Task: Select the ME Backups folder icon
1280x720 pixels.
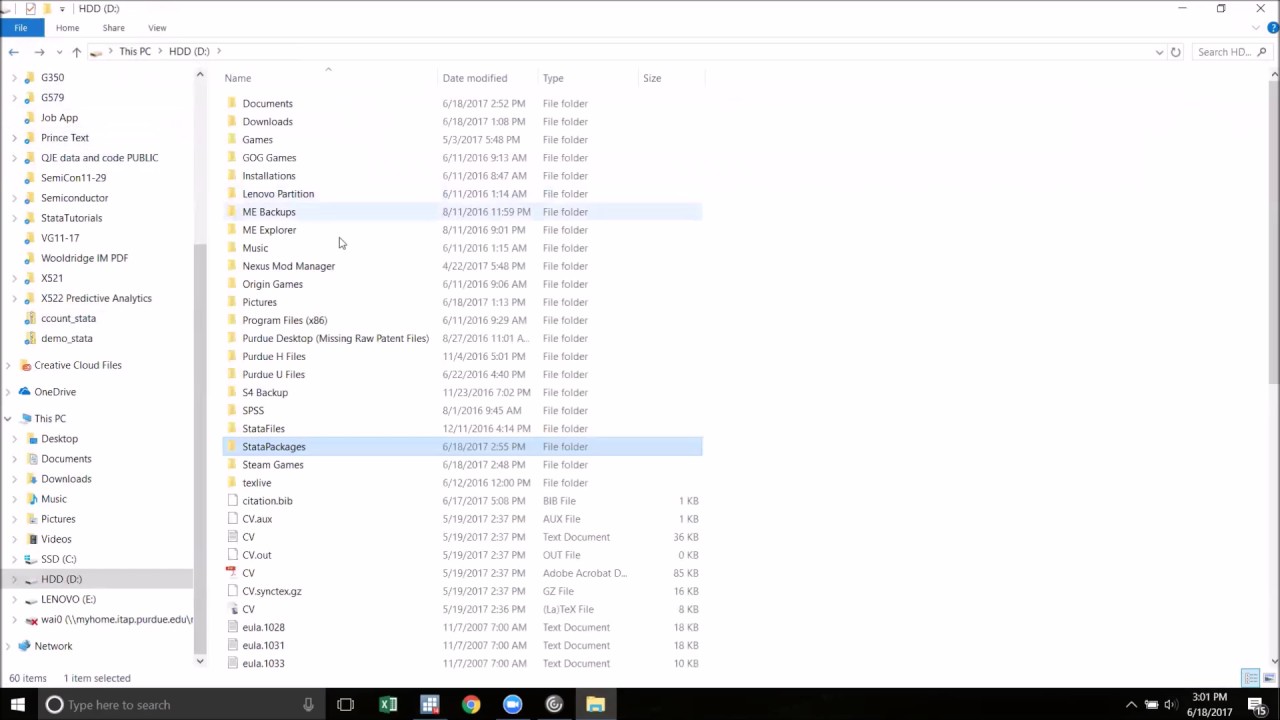Action: click(x=232, y=212)
